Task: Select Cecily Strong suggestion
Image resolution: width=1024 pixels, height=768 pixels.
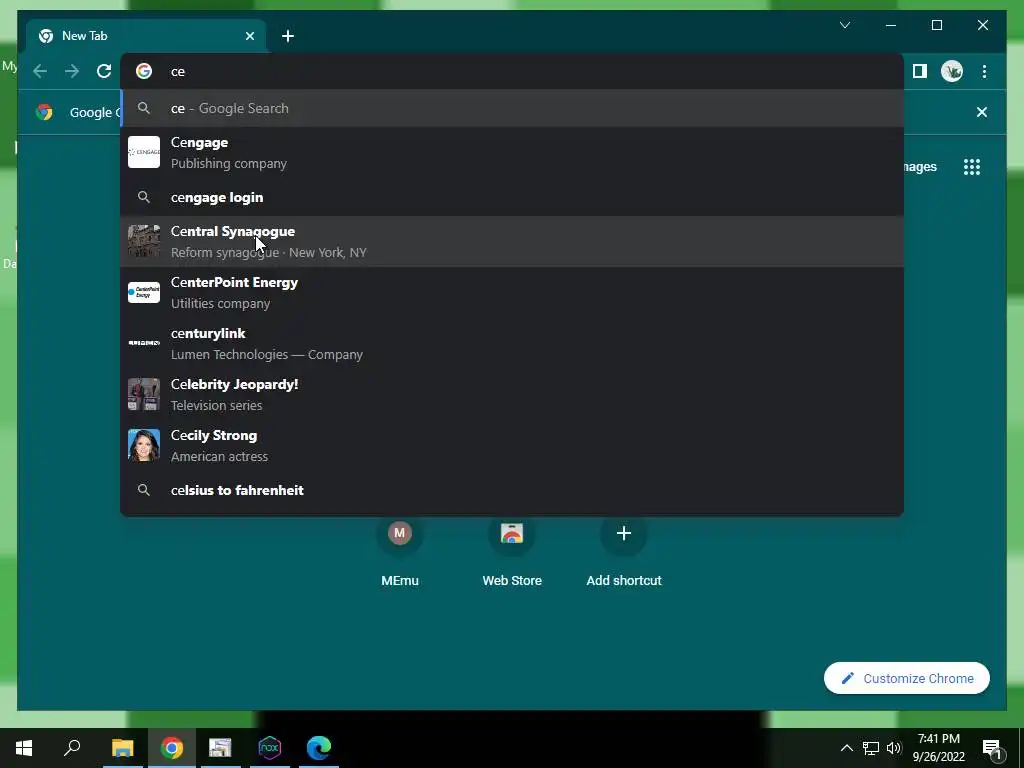Action: tap(512, 445)
